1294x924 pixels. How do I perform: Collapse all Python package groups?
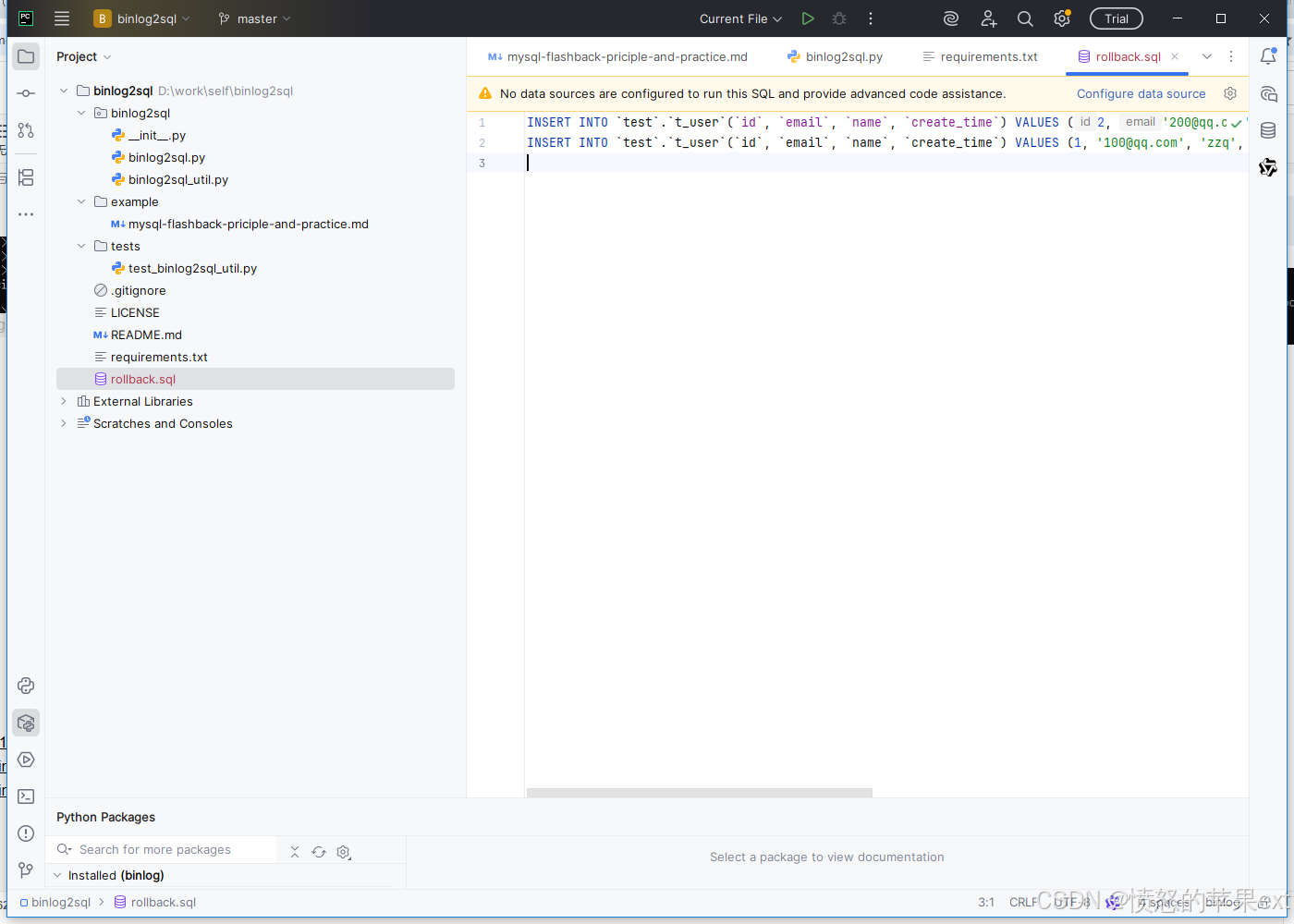click(295, 852)
